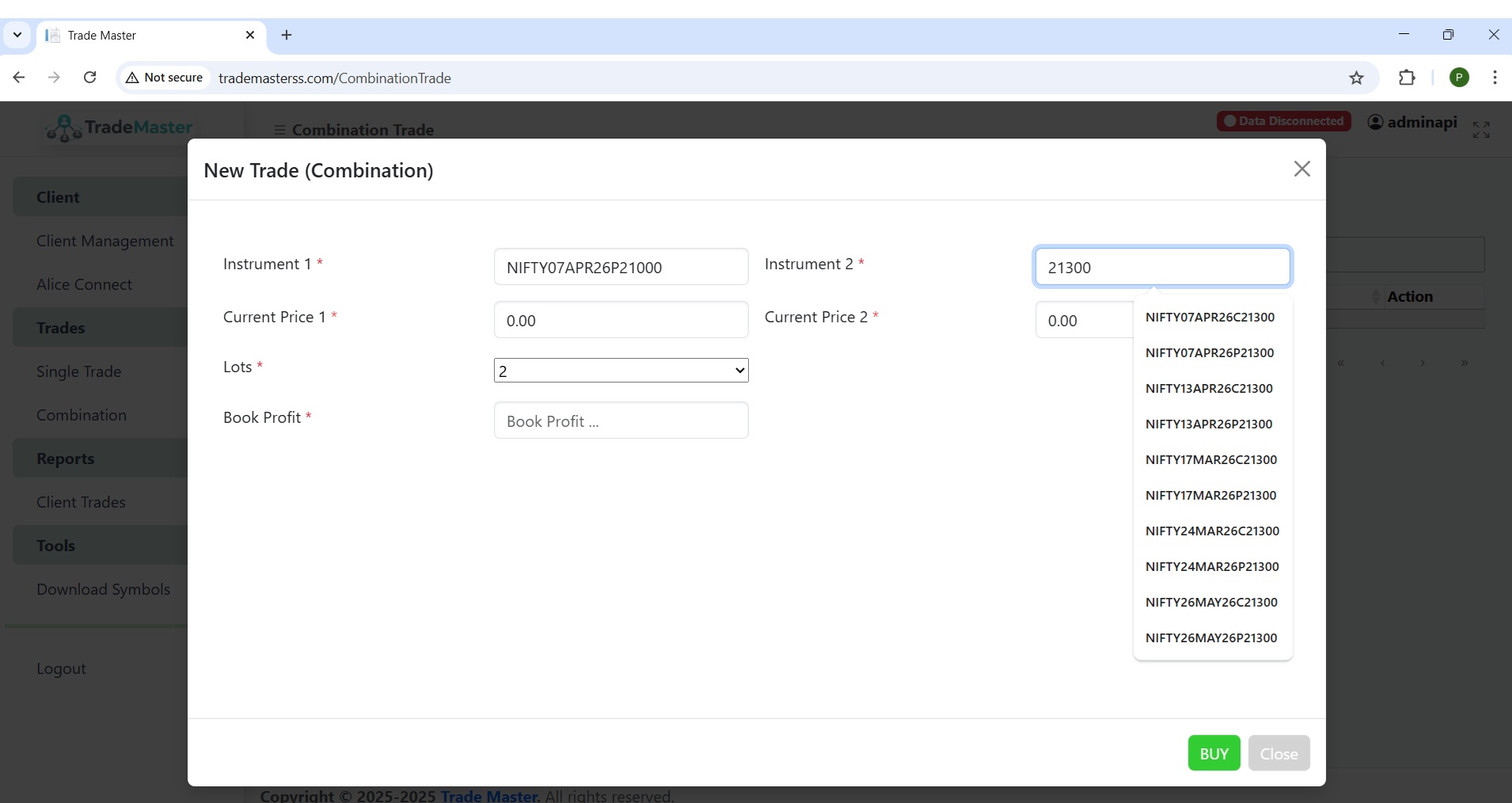This screenshot has height=803, width=1512.
Task: Select Combination from the Trades menu
Action: pyautogui.click(x=82, y=415)
